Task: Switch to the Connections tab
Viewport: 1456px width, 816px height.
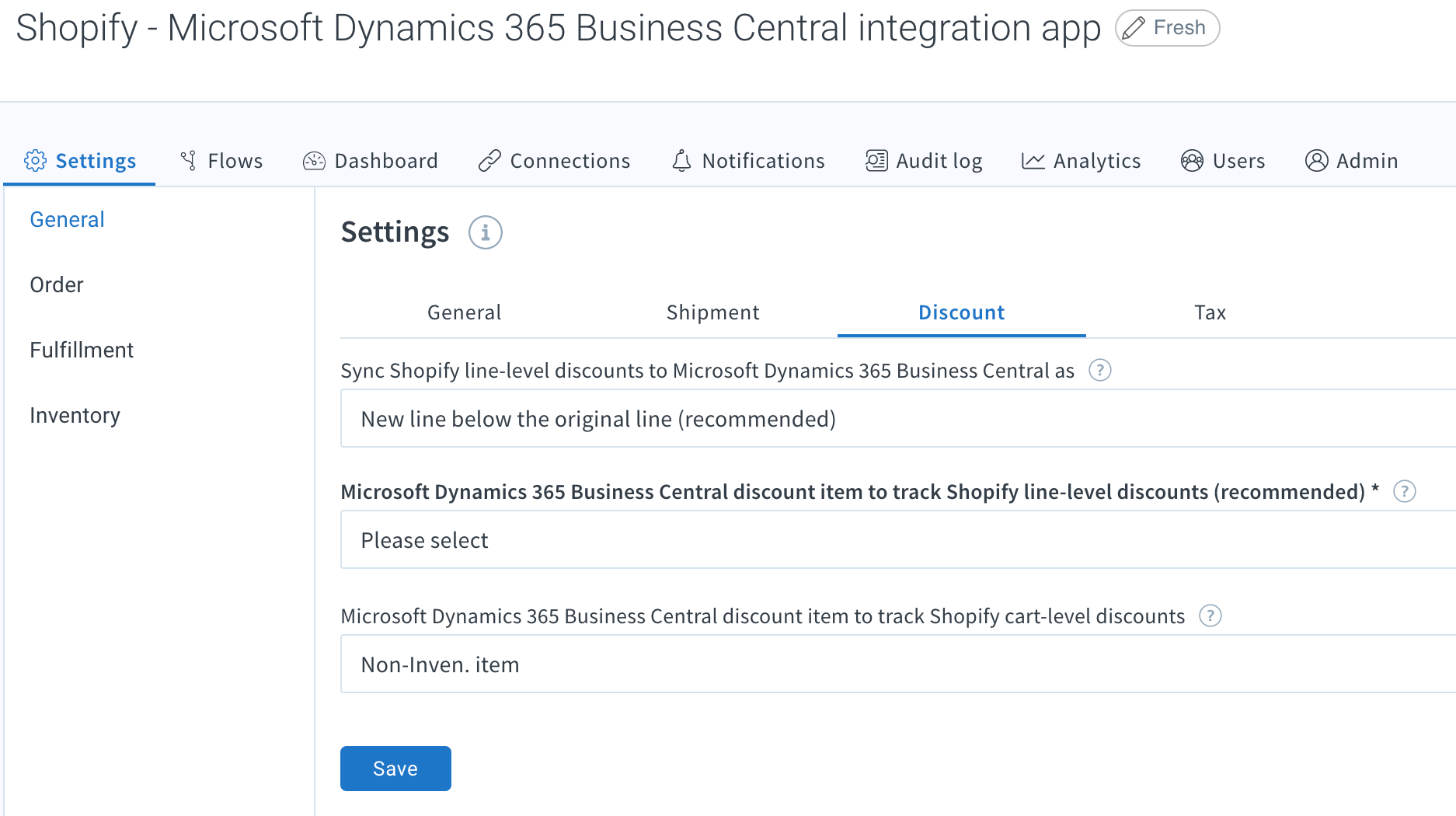Action: 554,161
